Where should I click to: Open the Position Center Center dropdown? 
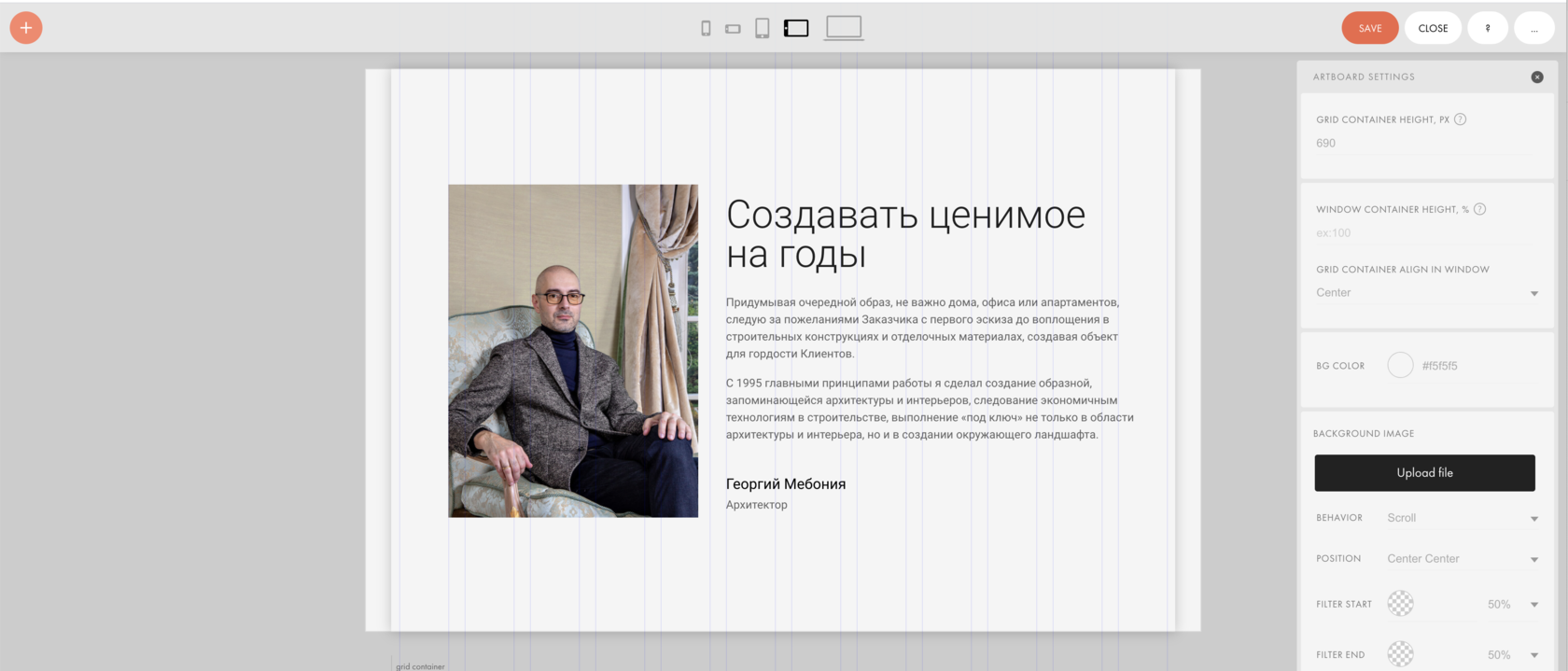coord(1463,559)
